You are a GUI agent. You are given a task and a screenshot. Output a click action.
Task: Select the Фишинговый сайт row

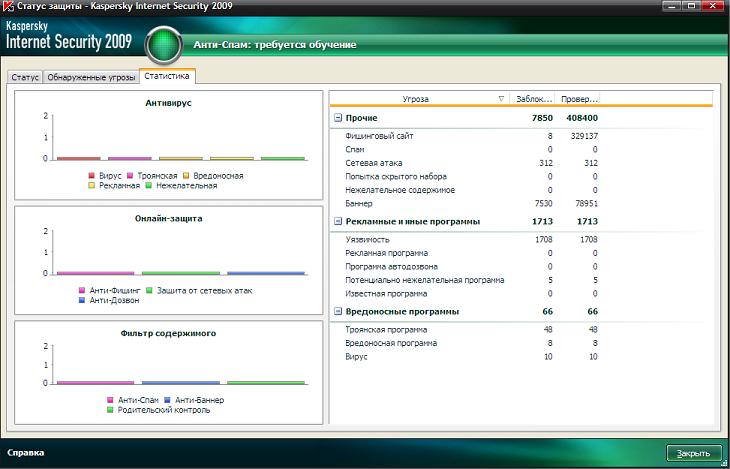[x=521, y=136]
